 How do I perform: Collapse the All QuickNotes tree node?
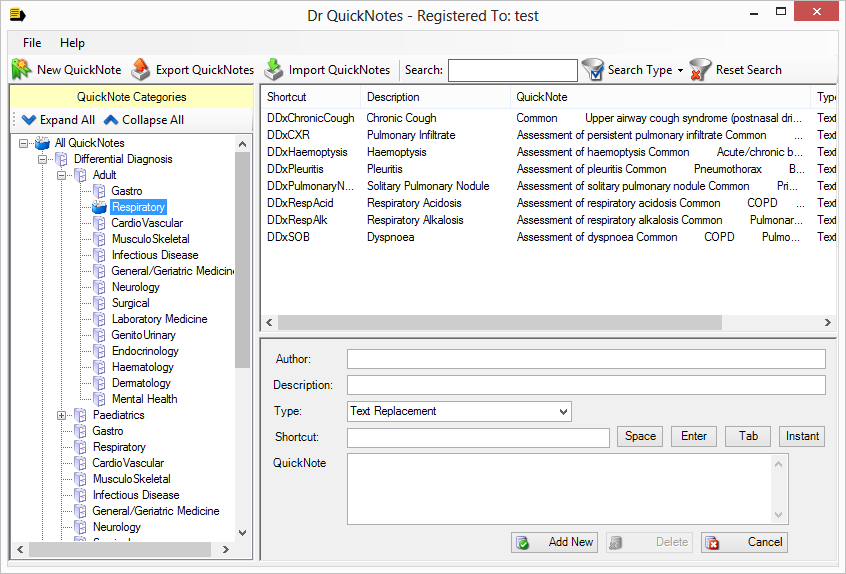[23, 144]
